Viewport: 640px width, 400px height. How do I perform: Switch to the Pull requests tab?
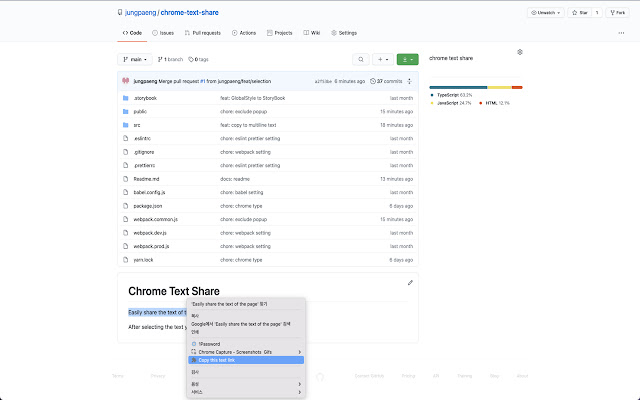point(202,33)
